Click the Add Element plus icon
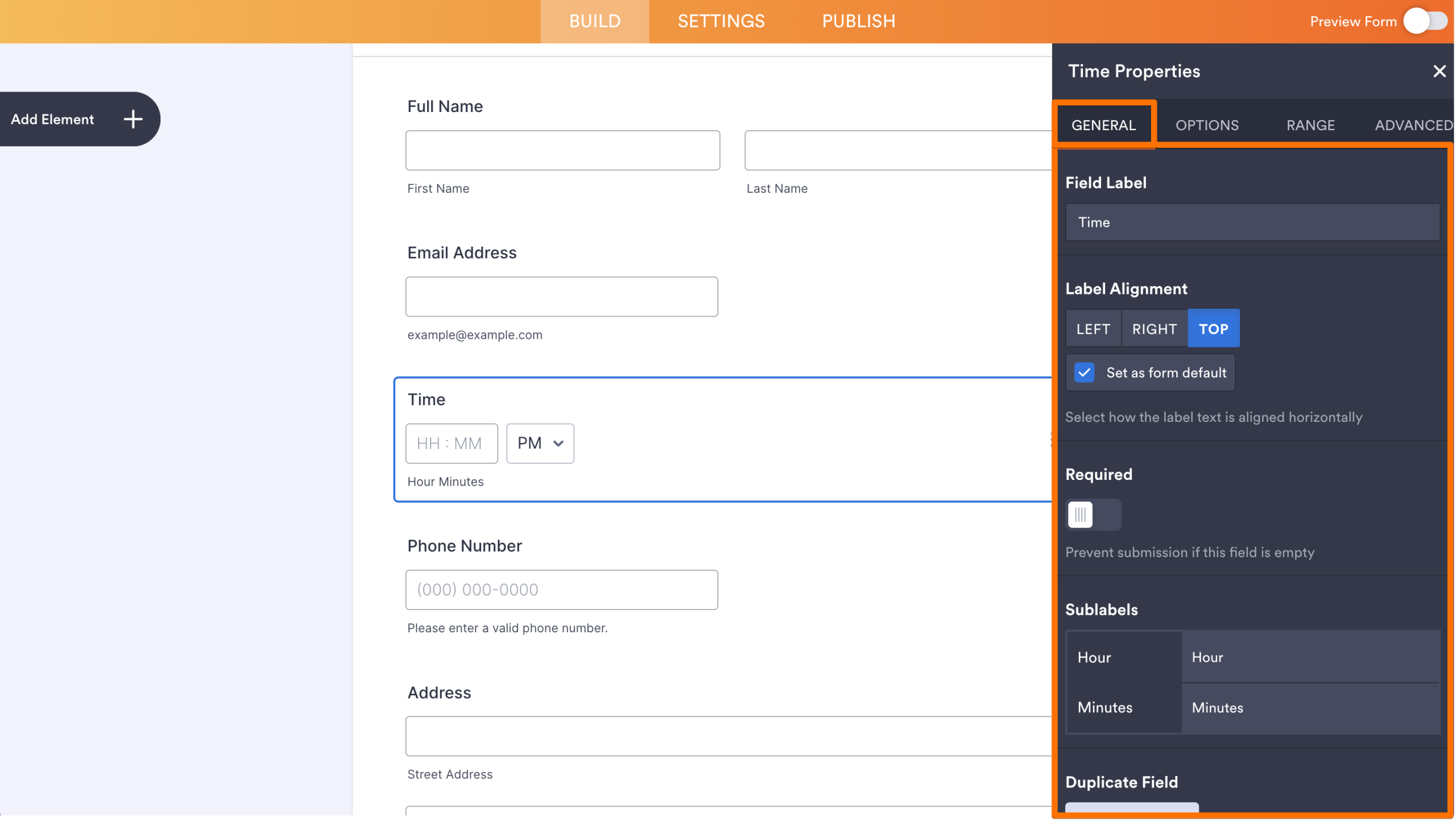The height and width of the screenshot is (821, 1456). click(133, 119)
